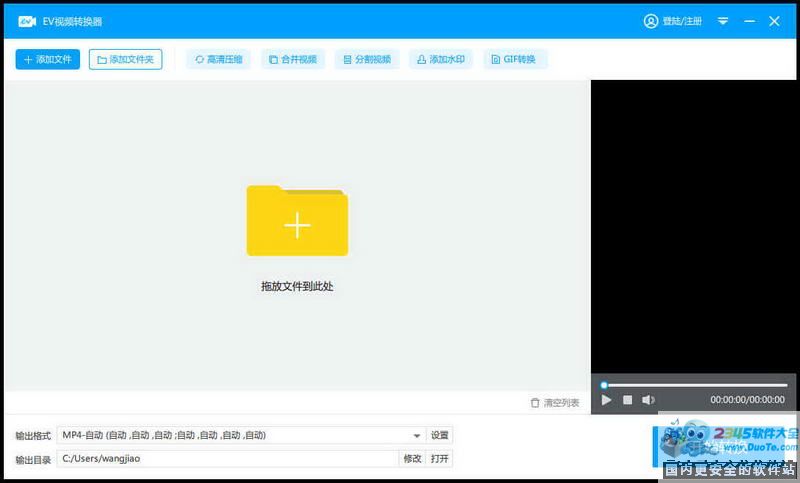The height and width of the screenshot is (483, 800).
Task: Clear the list with 清空列表
Action: click(555, 403)
